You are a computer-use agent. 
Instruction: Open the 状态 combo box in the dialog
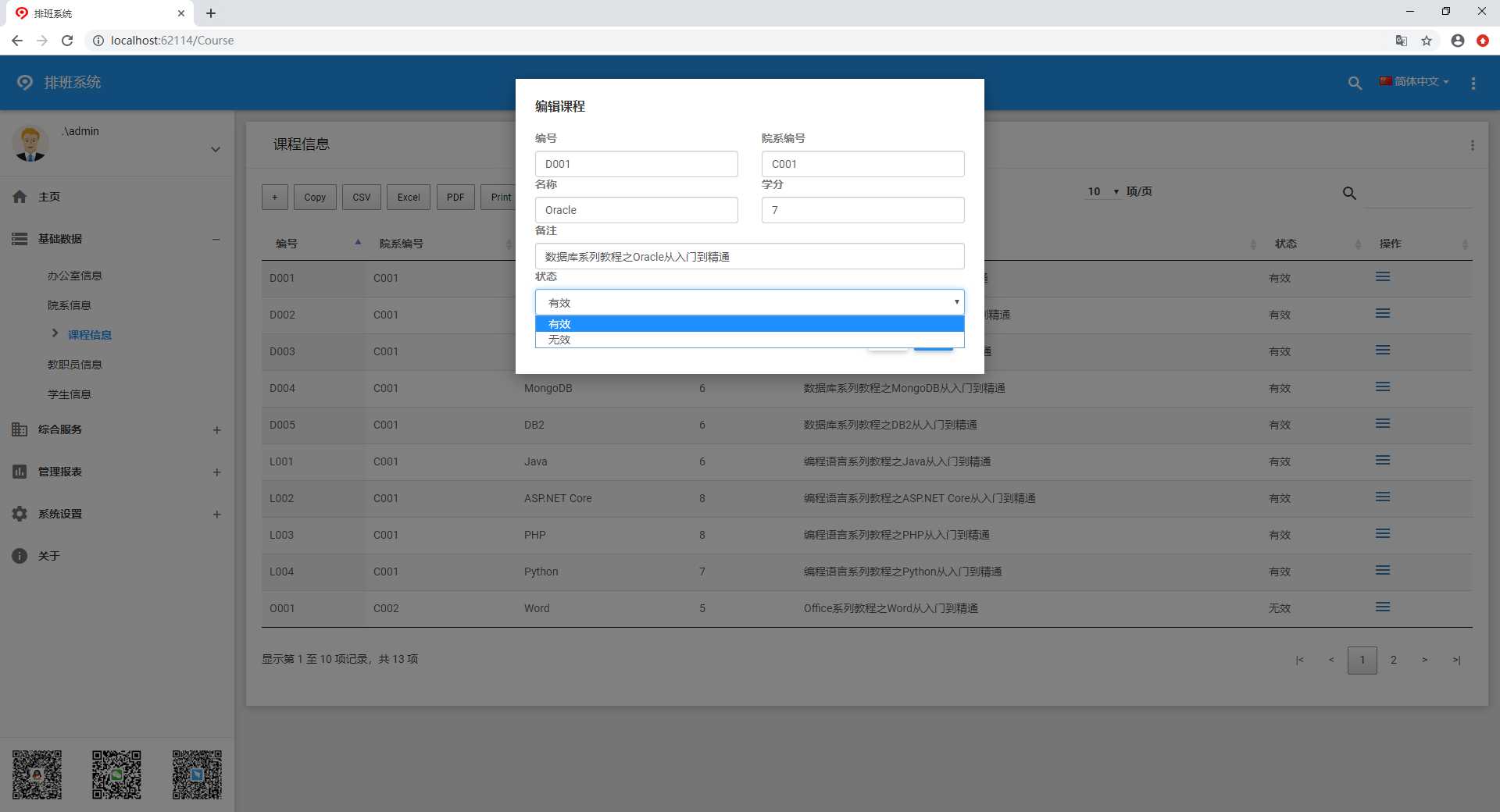749,302
